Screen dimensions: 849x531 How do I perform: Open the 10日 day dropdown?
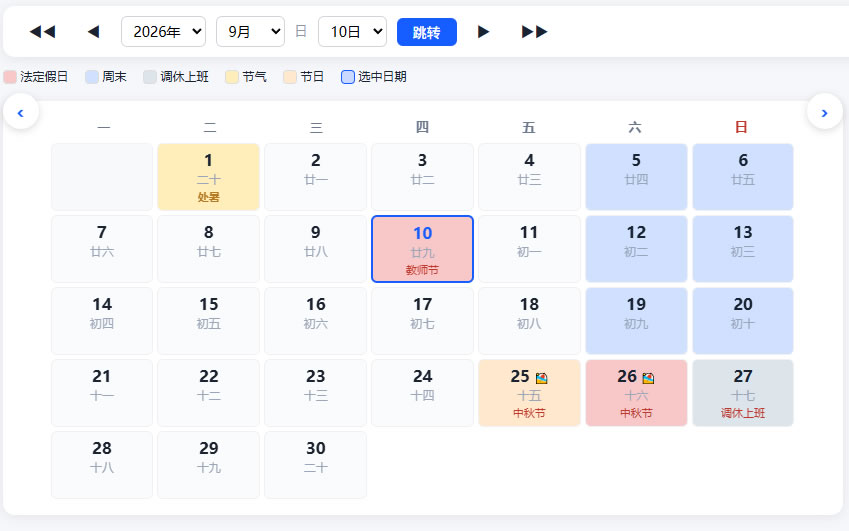point(352,32)
